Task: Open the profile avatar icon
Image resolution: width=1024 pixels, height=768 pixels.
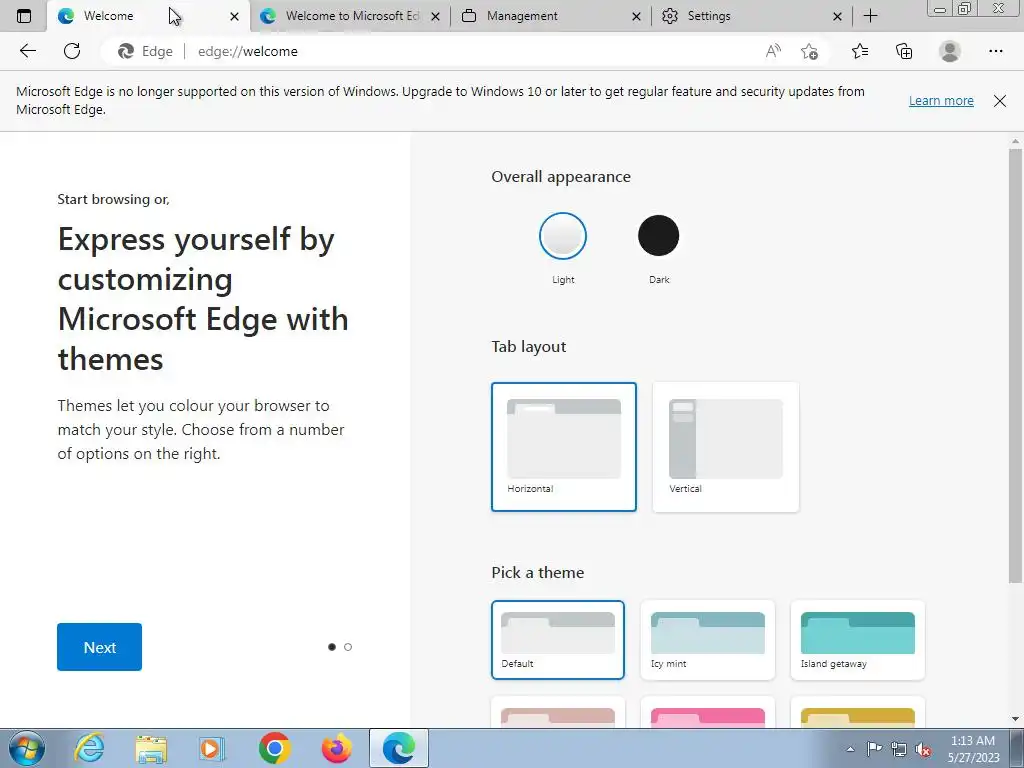Action: pos(950,51)
